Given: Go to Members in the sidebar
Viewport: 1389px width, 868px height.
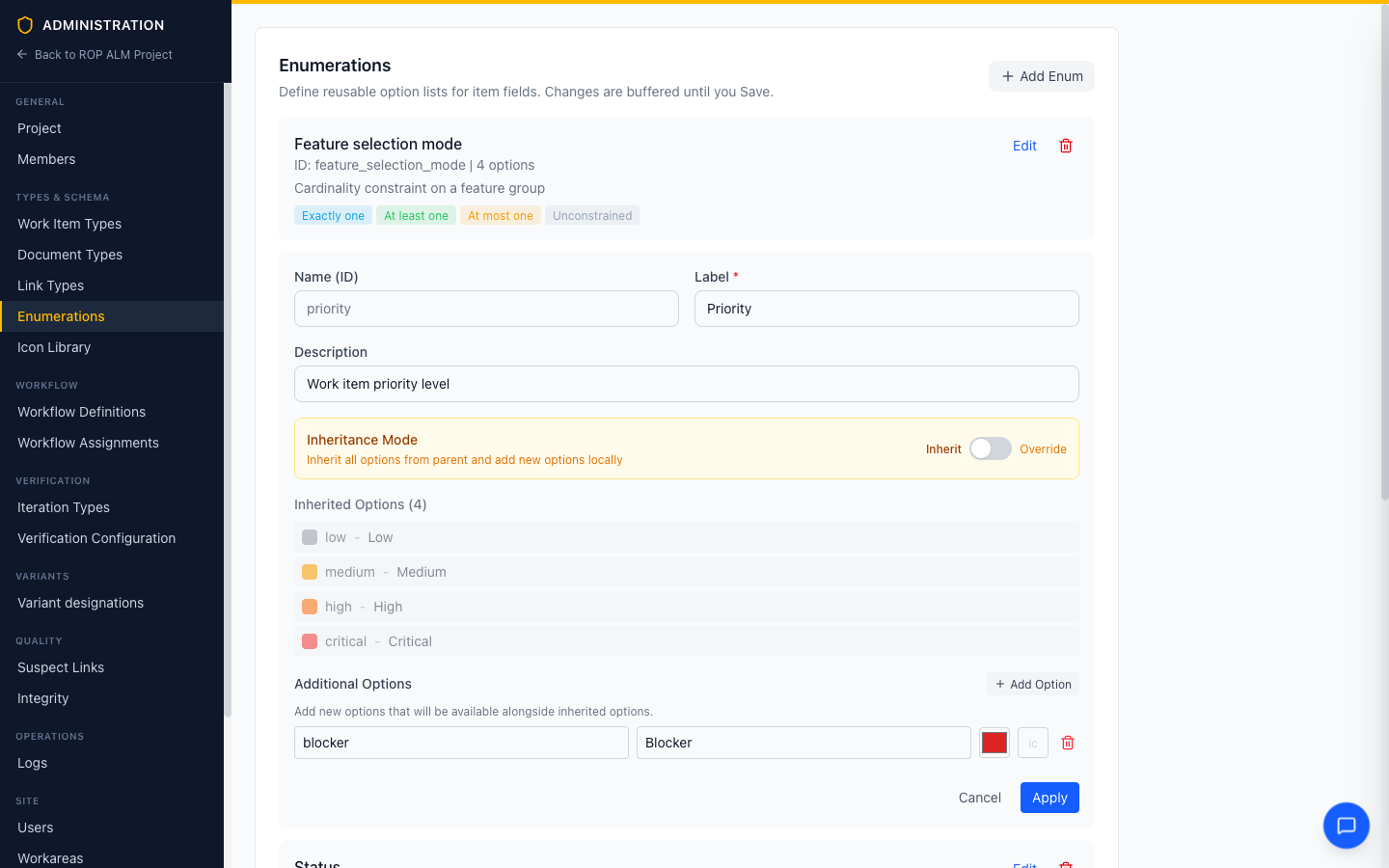Looking at the screenshot, I should coord(112,159).
